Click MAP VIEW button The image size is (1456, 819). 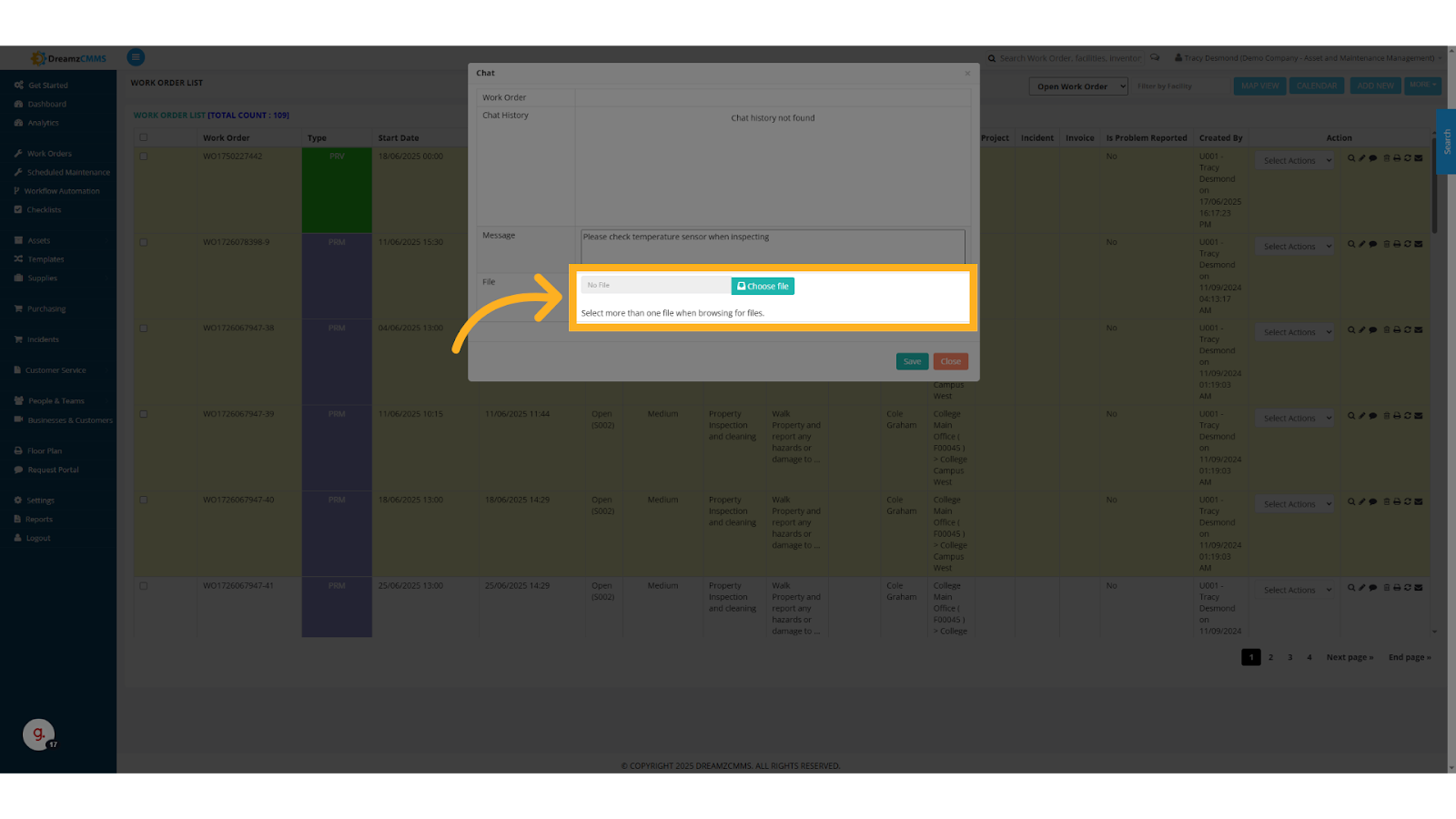click(x=1259, y=86)
